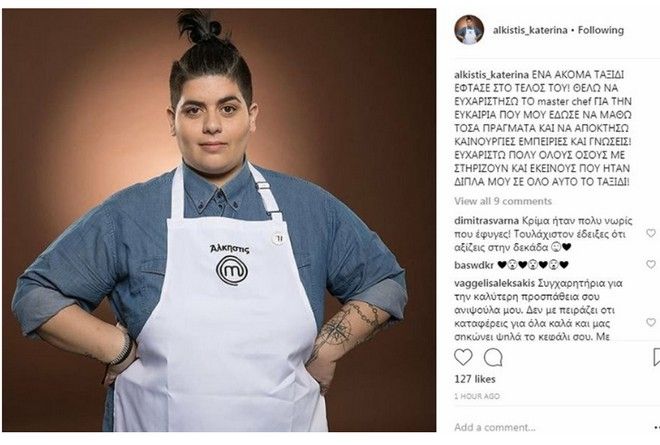Screen dimensions: 660x445
Task: Like dimitrasvarna's comment heart
Action: (x=651, y=233)
